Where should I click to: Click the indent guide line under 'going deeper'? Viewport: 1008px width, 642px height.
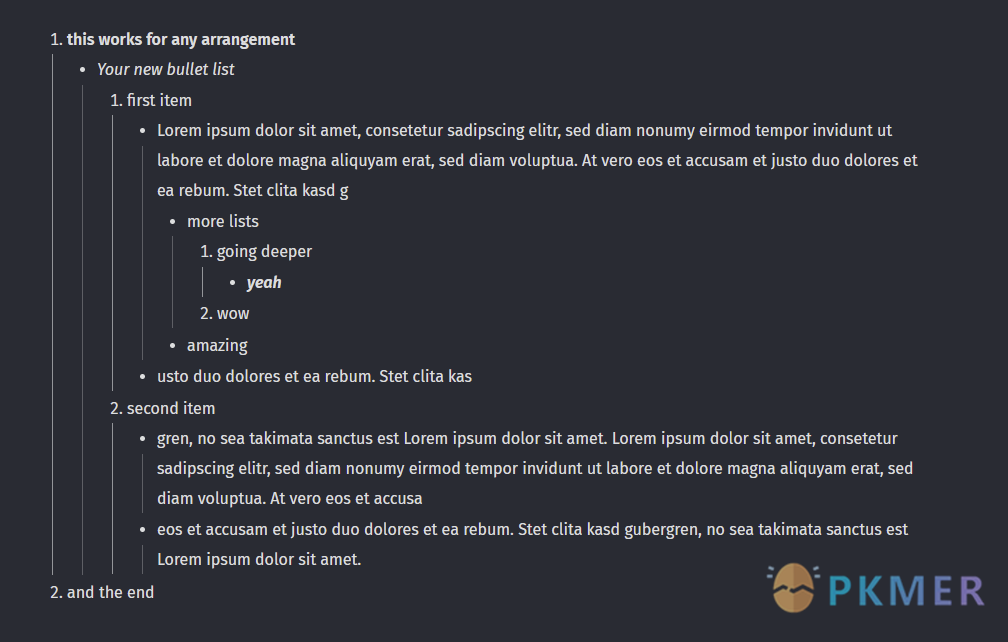click(x=202, y=283)
